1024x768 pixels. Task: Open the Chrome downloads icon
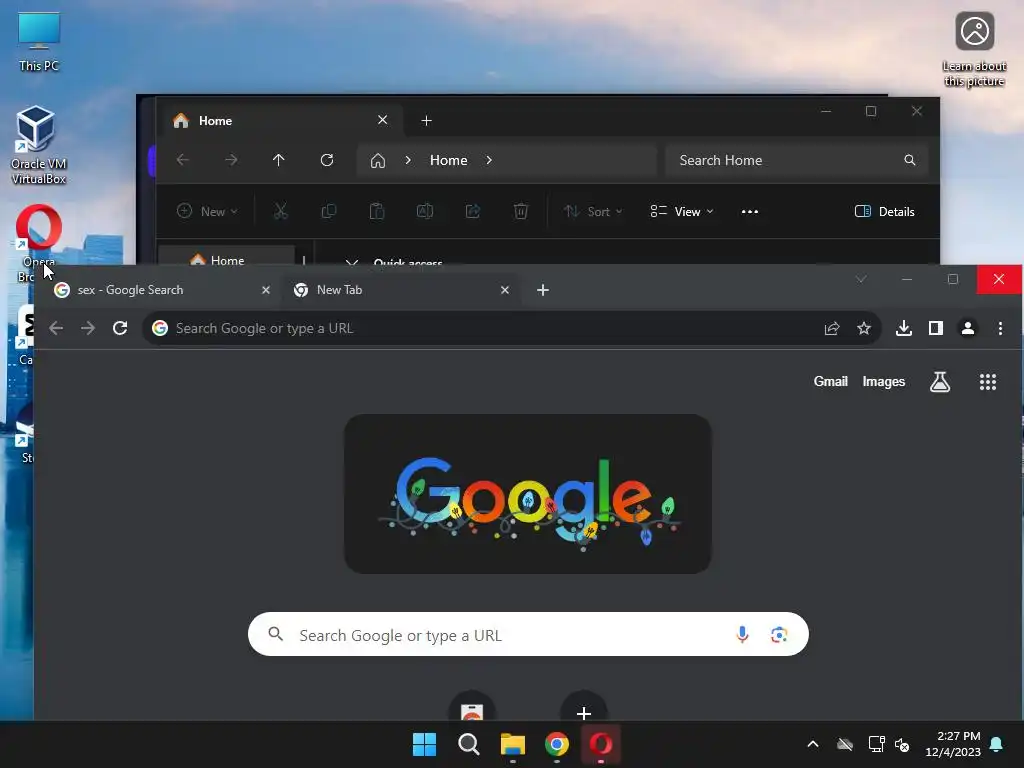(904, 328)
